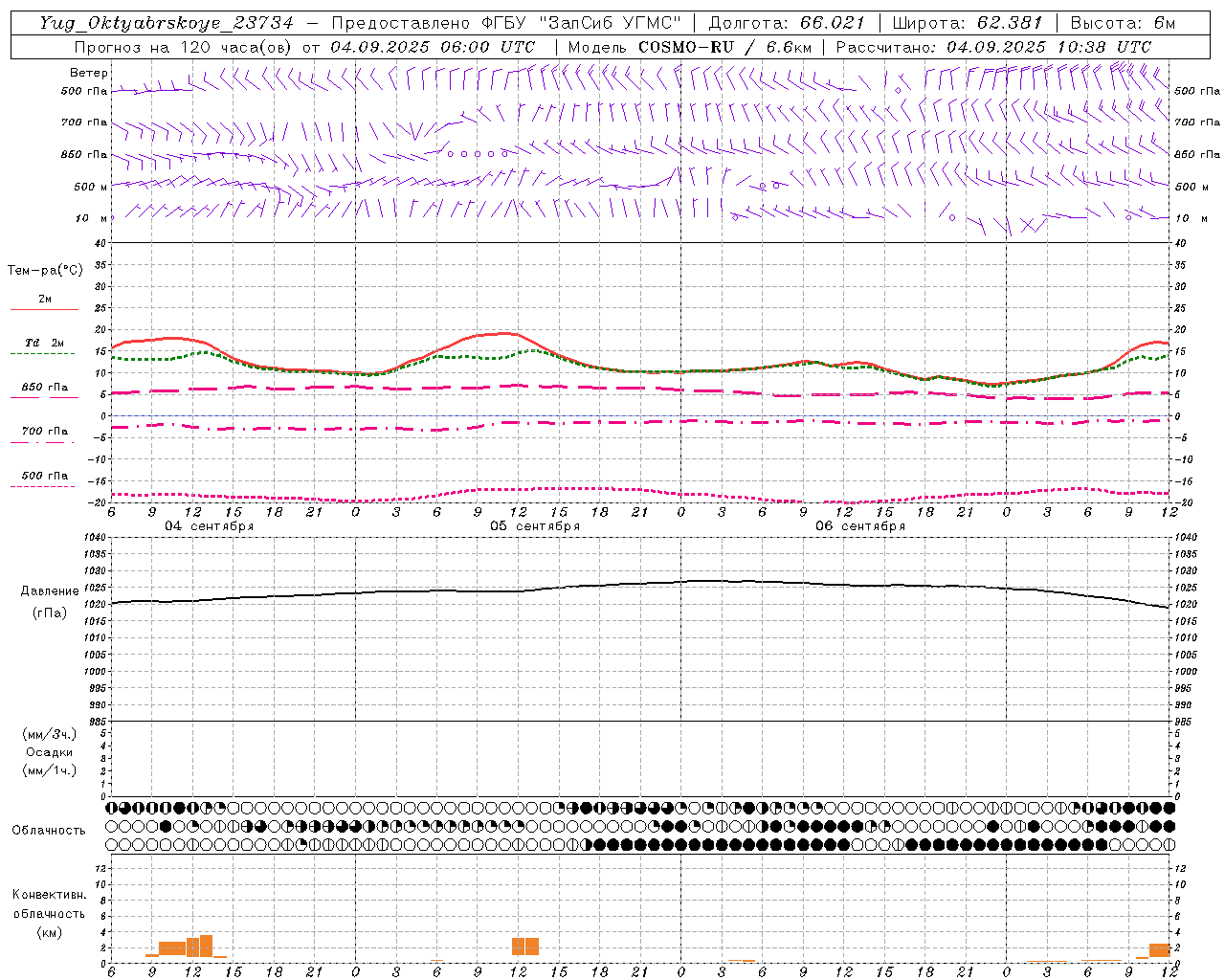1225x980 pixels.
Task: Click the '850 гПа' temperature legend entry
Action: pyautogui.click(x=45, y=388)
